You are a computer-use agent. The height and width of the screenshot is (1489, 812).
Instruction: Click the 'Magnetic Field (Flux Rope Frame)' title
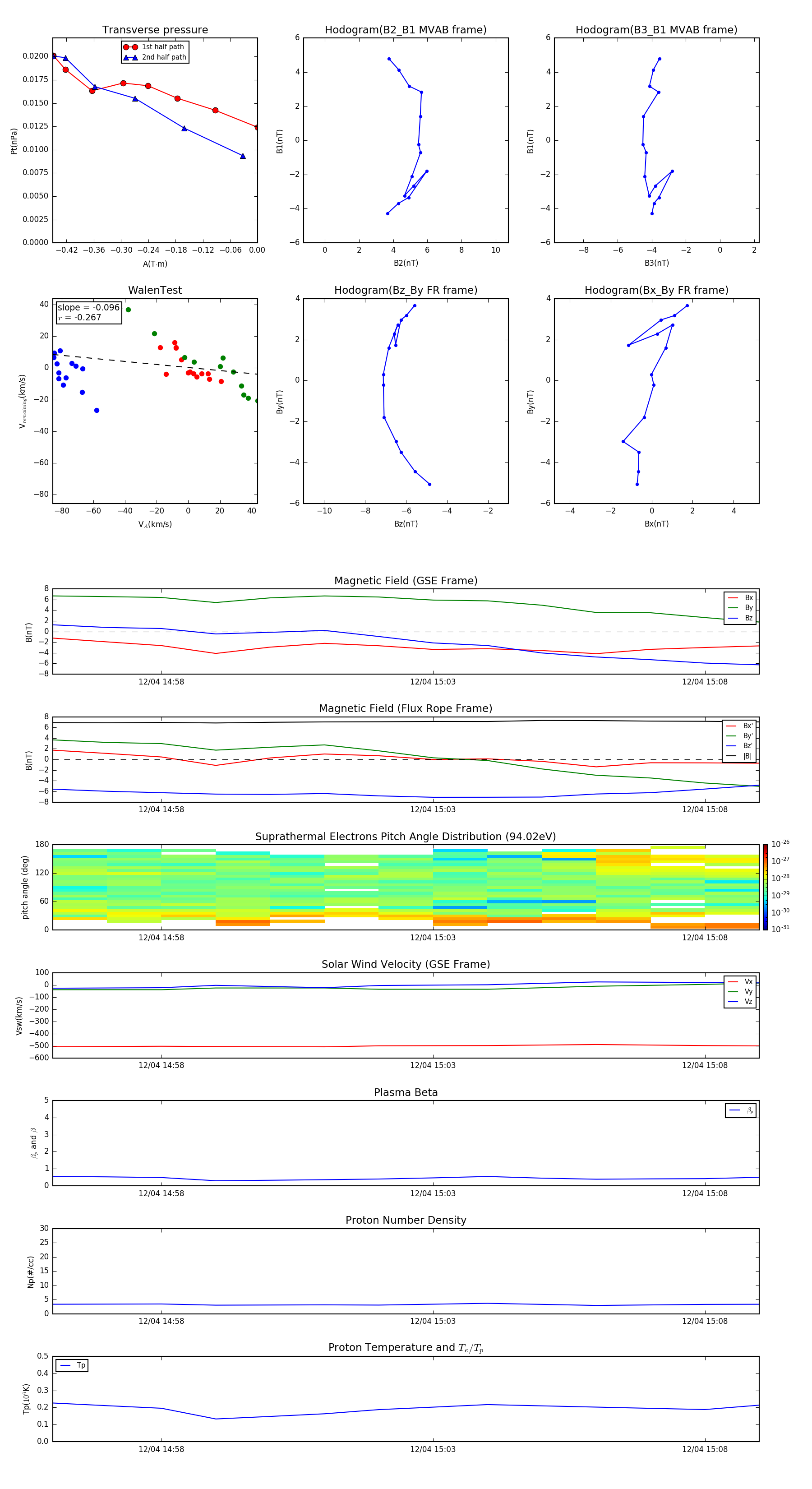coord(406,709)
